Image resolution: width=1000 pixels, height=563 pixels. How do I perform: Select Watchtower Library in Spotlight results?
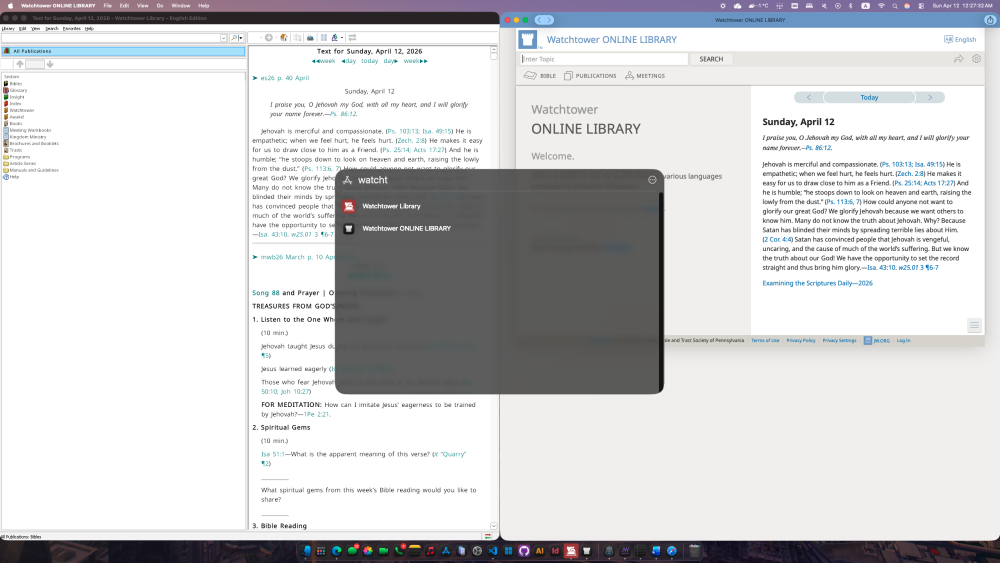pos(390,206)
